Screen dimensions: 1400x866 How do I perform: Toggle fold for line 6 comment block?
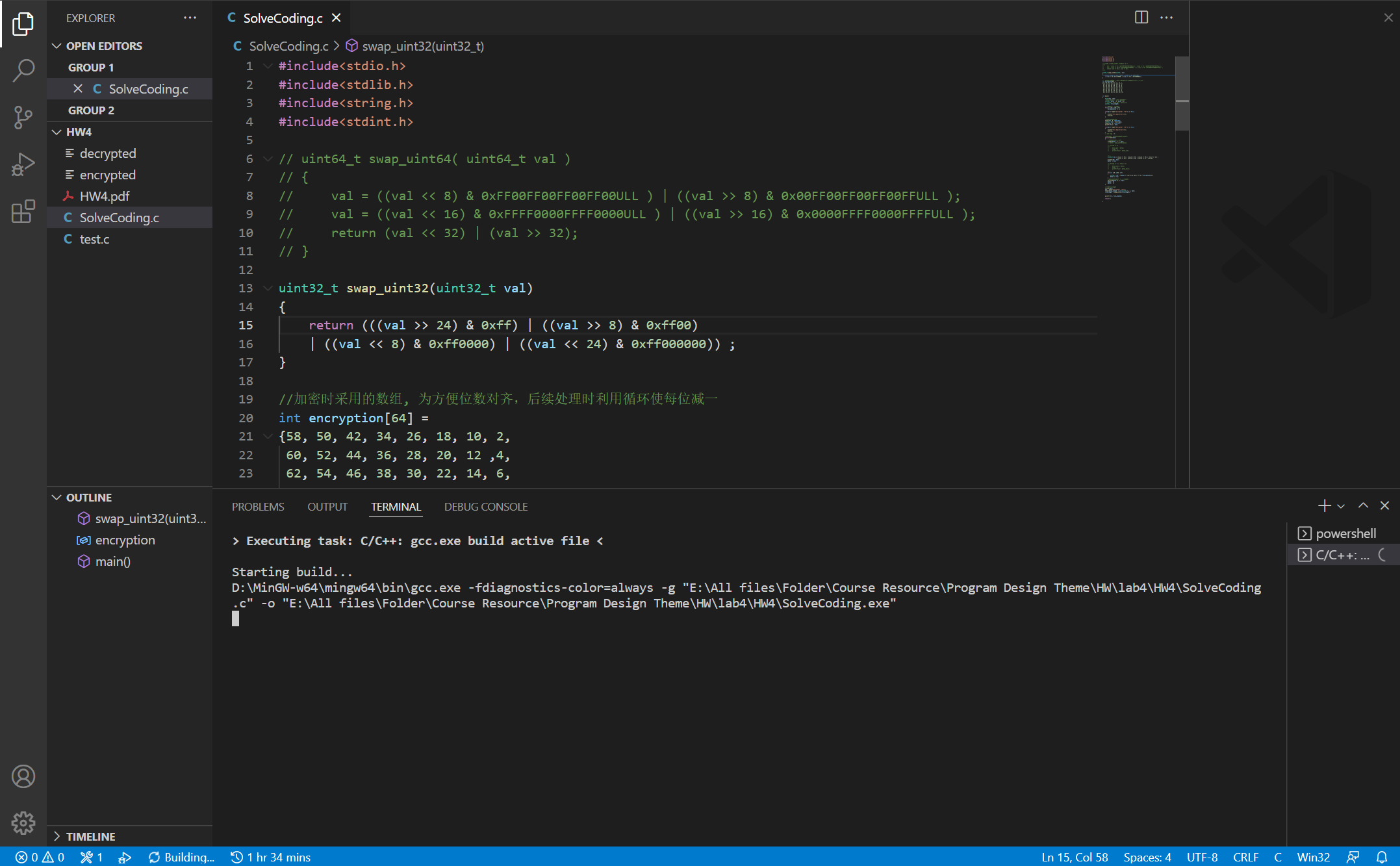[267, 159]
